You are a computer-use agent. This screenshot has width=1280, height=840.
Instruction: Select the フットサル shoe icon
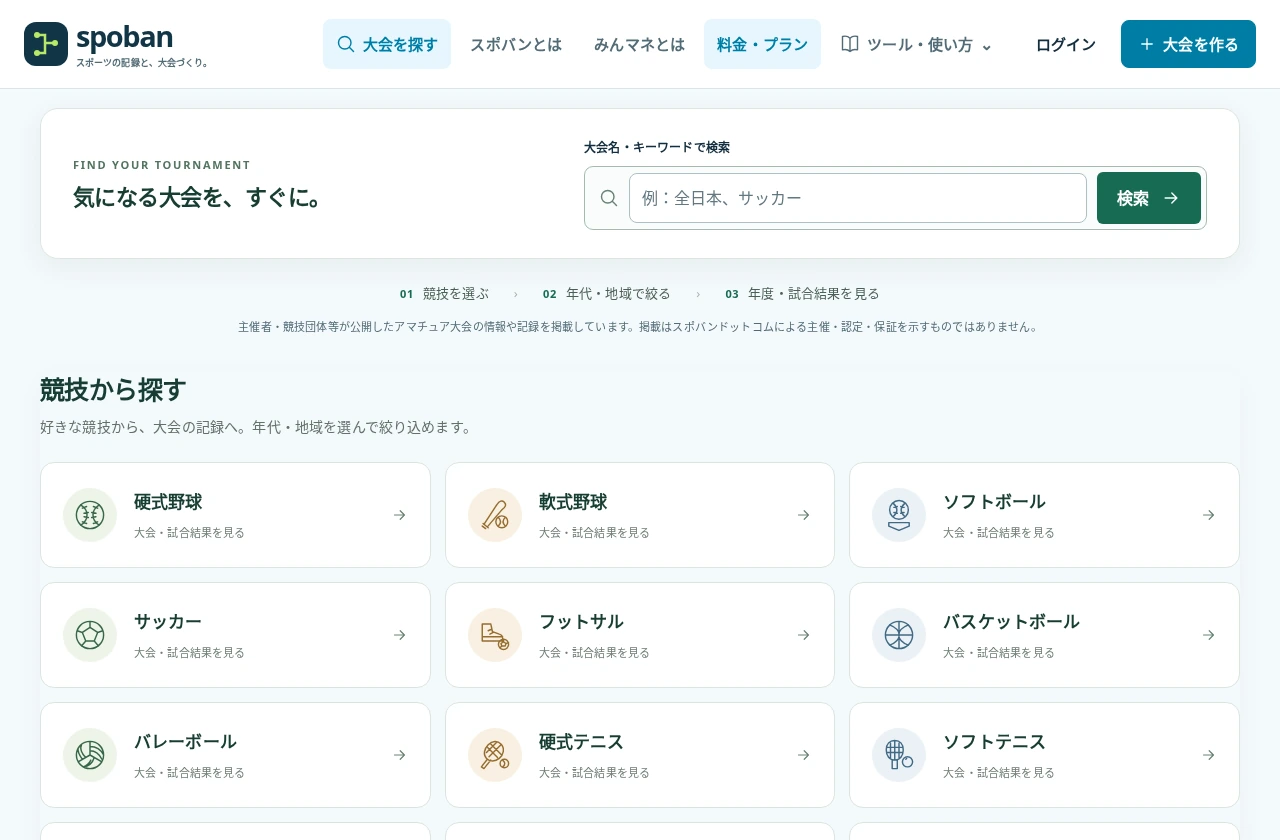click(495, 635)
